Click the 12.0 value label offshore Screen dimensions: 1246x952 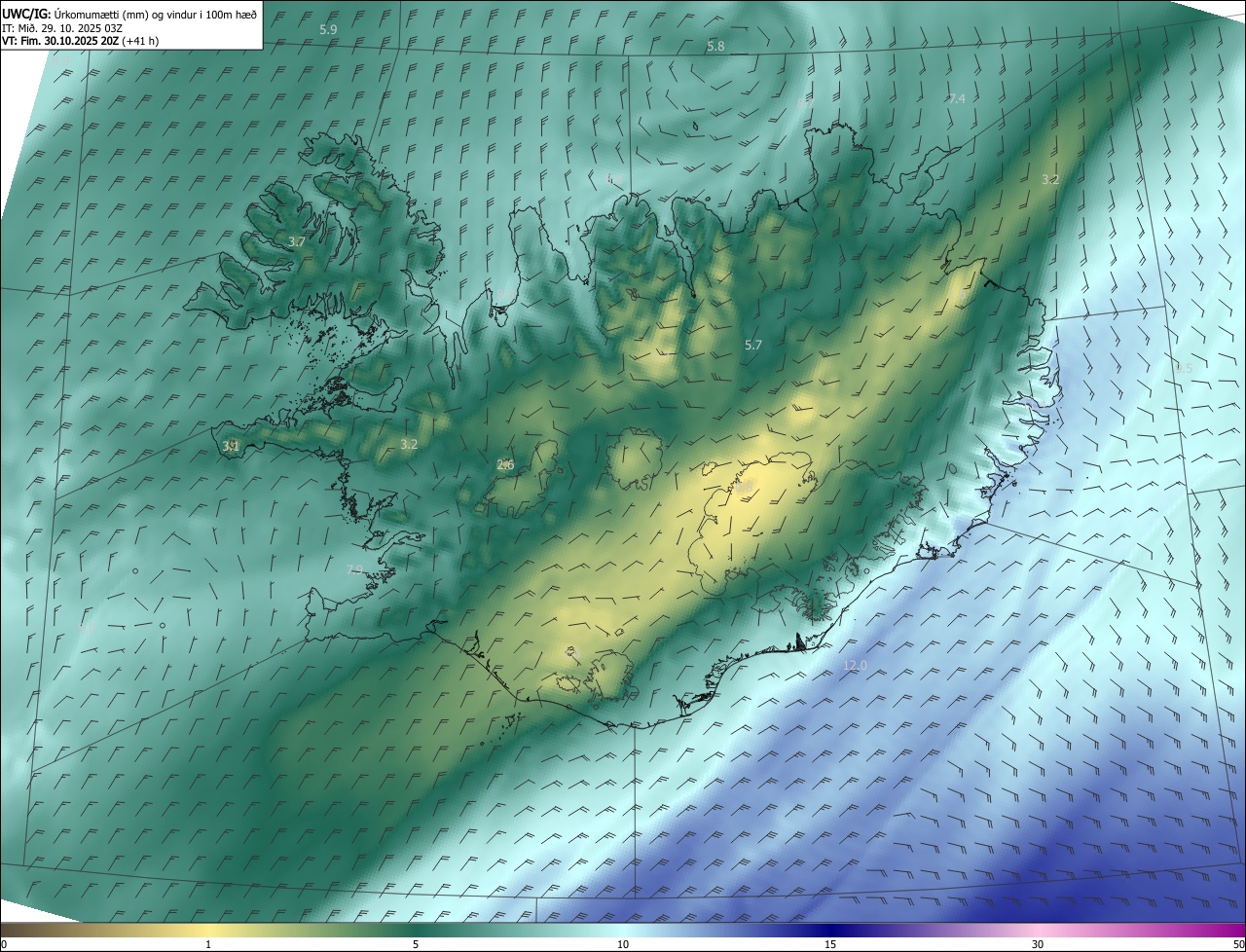click(855, 666)
